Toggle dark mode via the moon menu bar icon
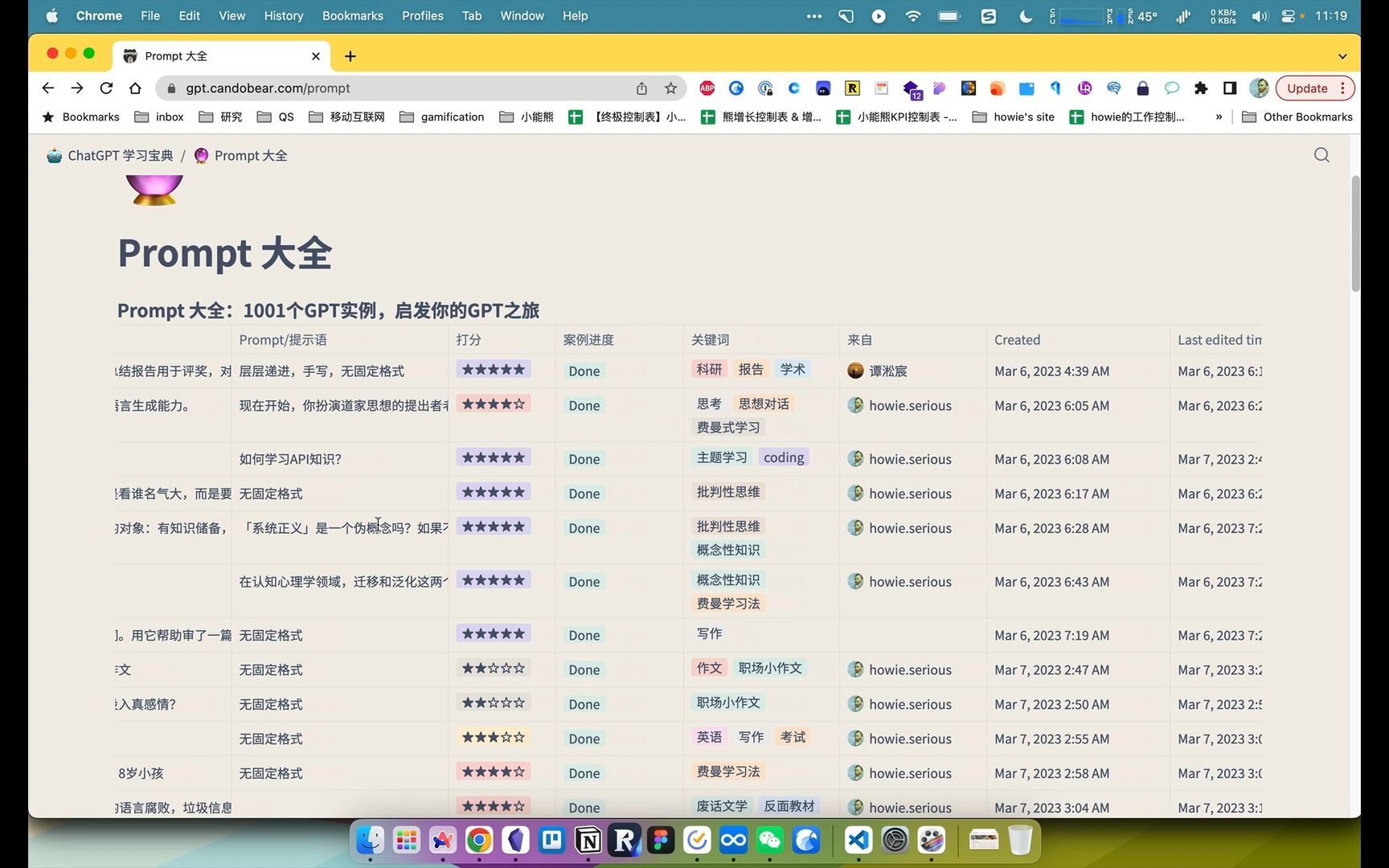Viewport: 1389px width, 868px height. click(x=1026, y=15)
